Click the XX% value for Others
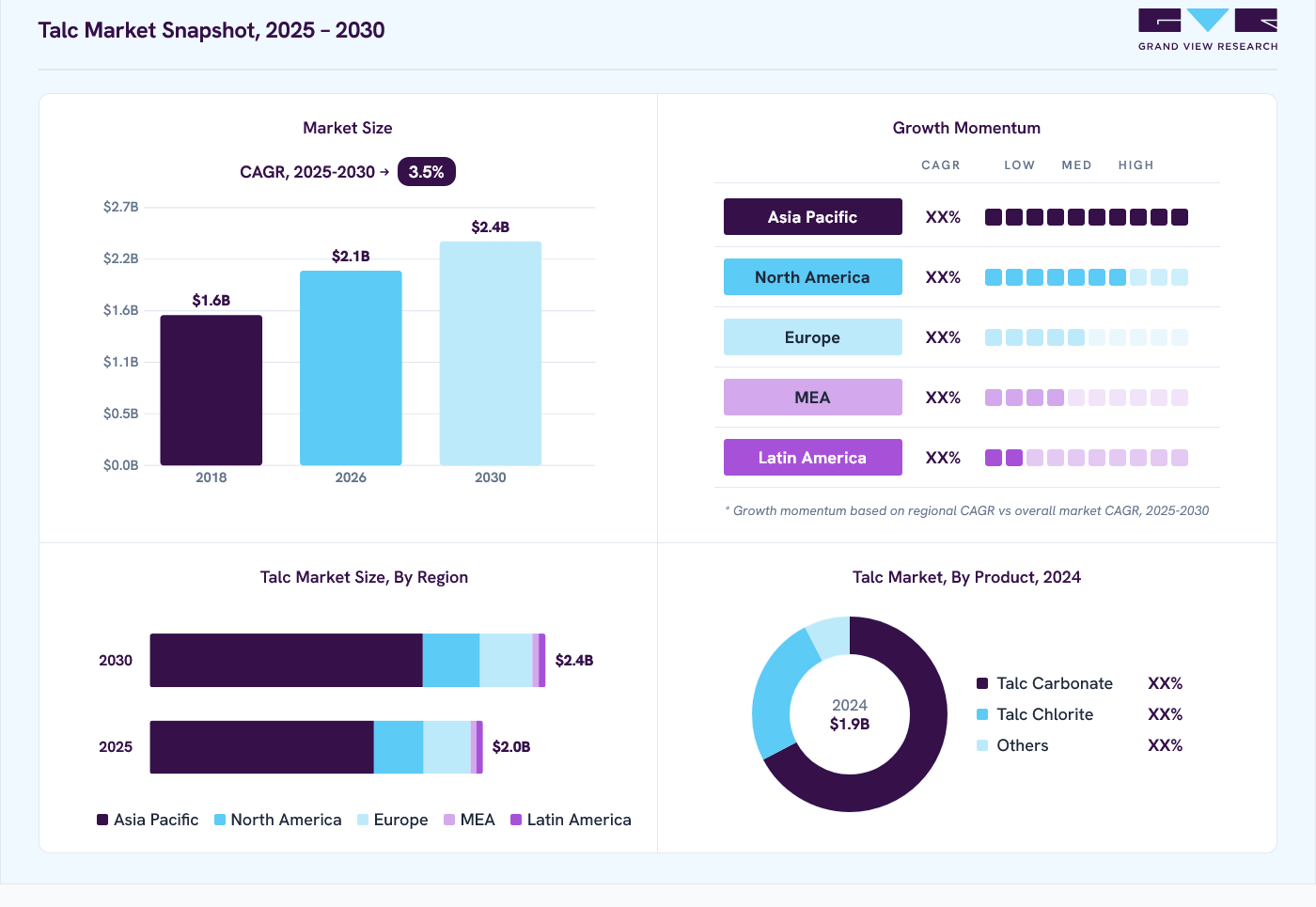Screen dimensions: 1316x907 (x=1166, y=745)
